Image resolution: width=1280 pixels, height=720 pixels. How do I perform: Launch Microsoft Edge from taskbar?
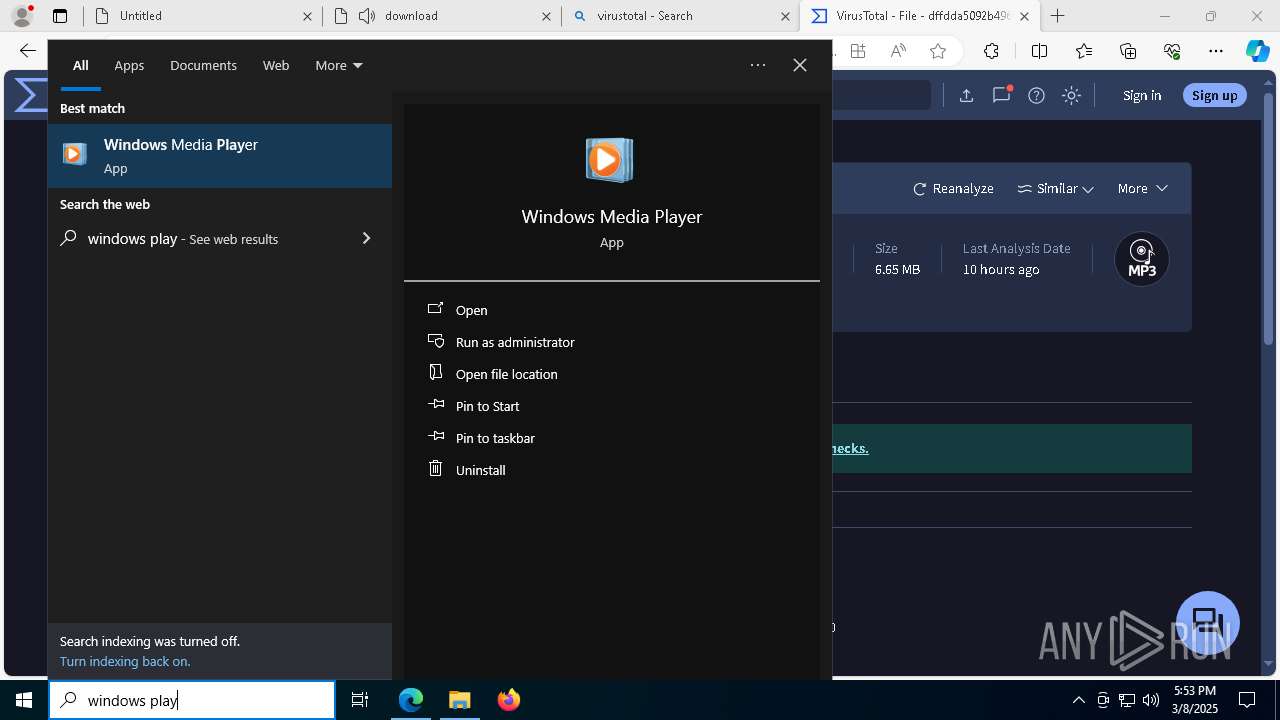411,700
